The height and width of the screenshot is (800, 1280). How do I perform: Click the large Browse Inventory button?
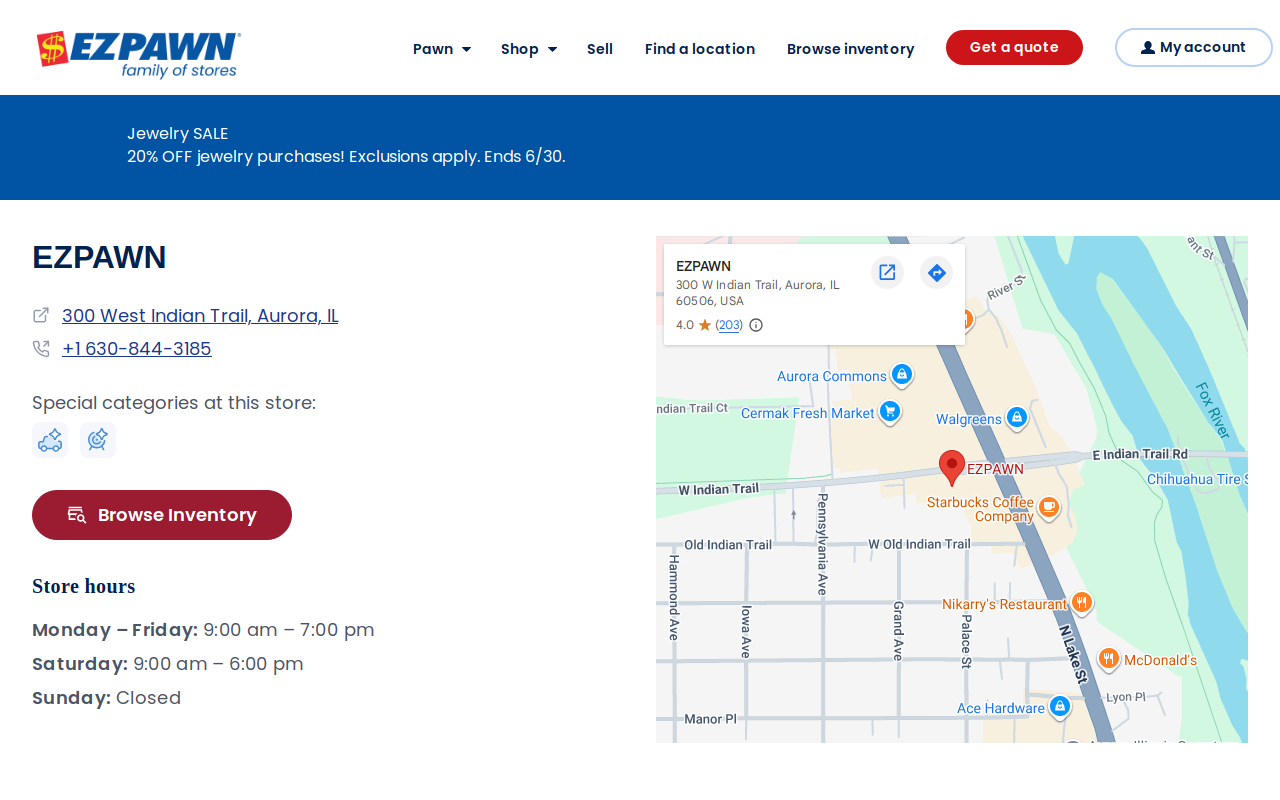[162, 515]
